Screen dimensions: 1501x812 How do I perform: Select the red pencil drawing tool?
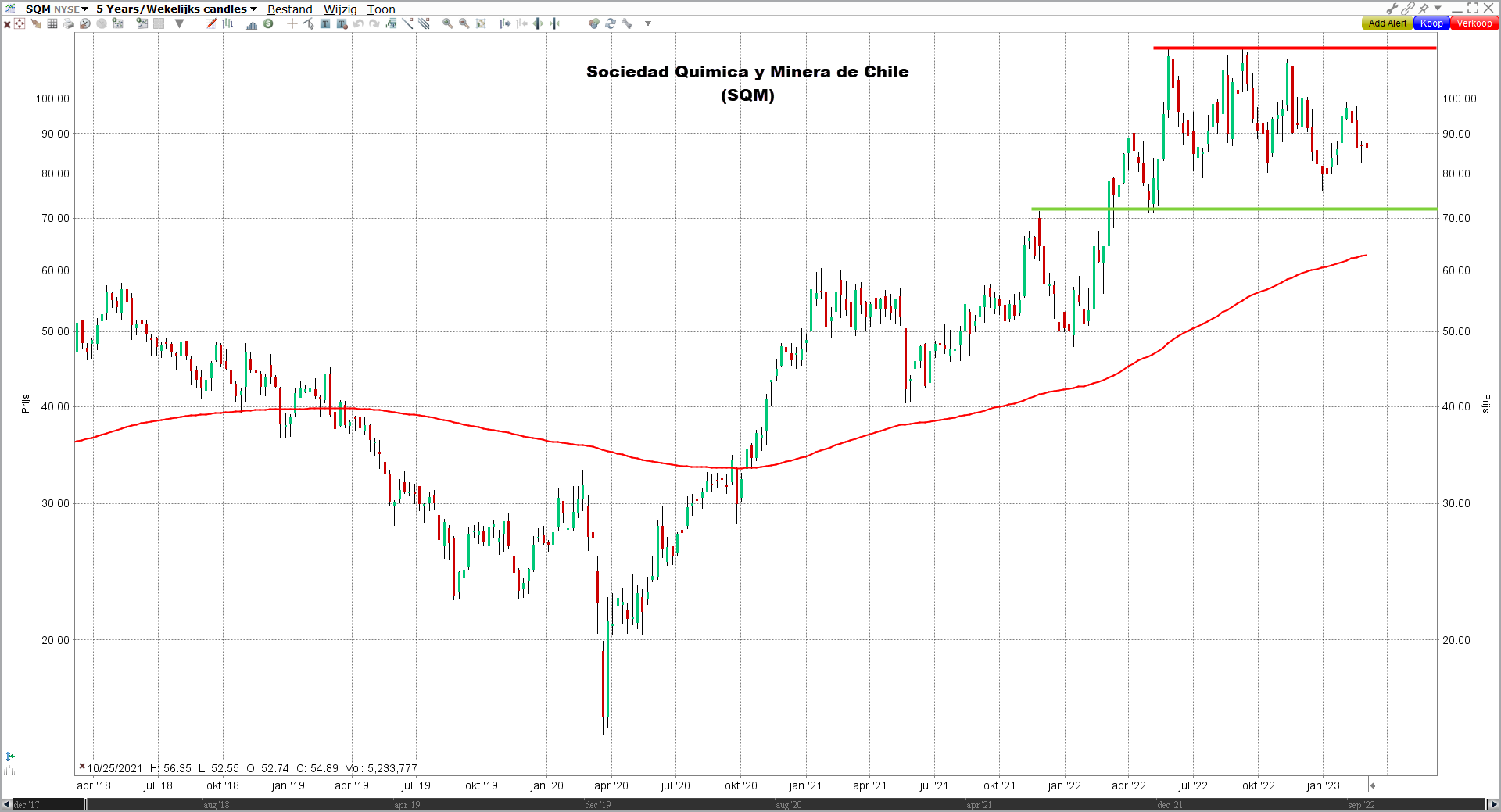coord(211,23)
